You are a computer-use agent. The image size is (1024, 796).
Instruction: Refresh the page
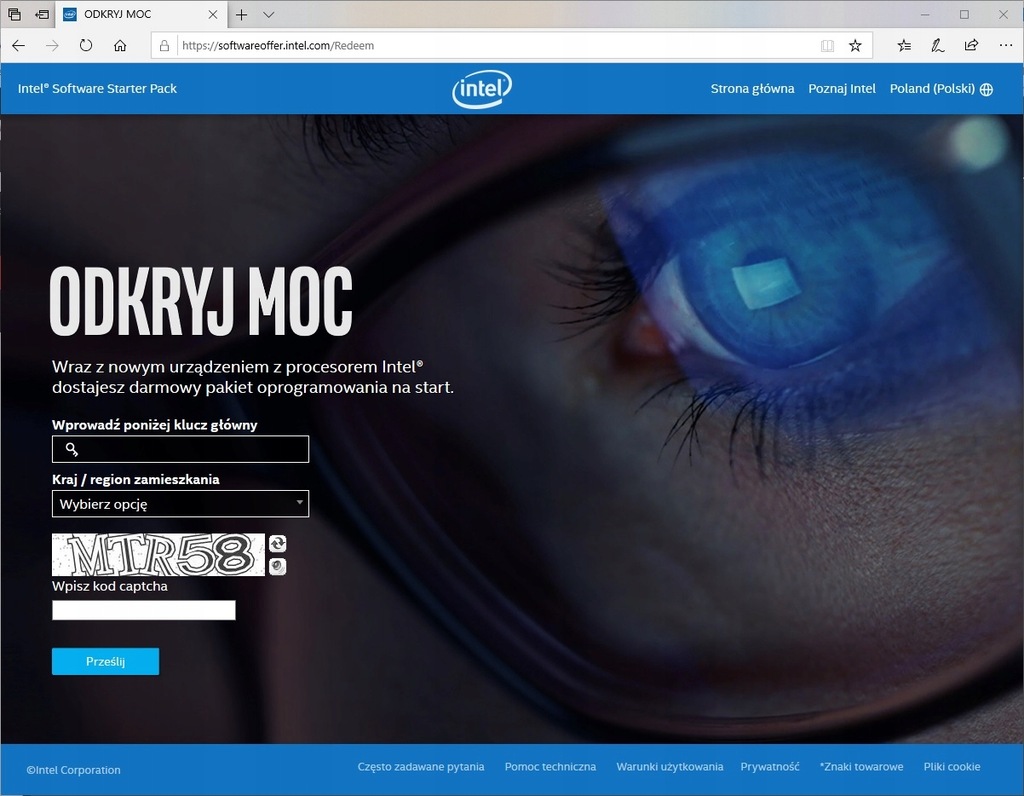coord(86,46)
